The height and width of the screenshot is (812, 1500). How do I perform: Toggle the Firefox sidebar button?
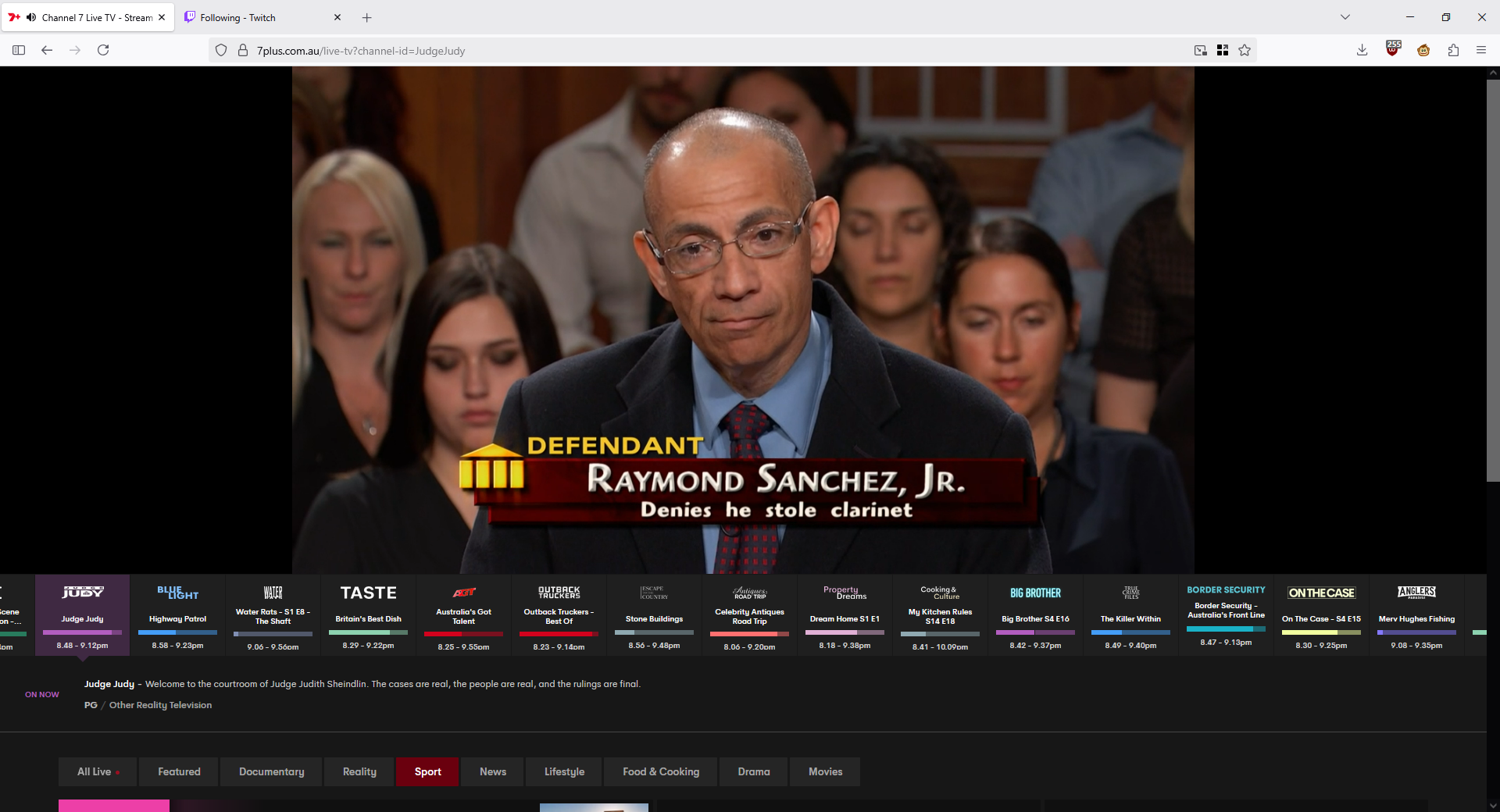[19, 50]
